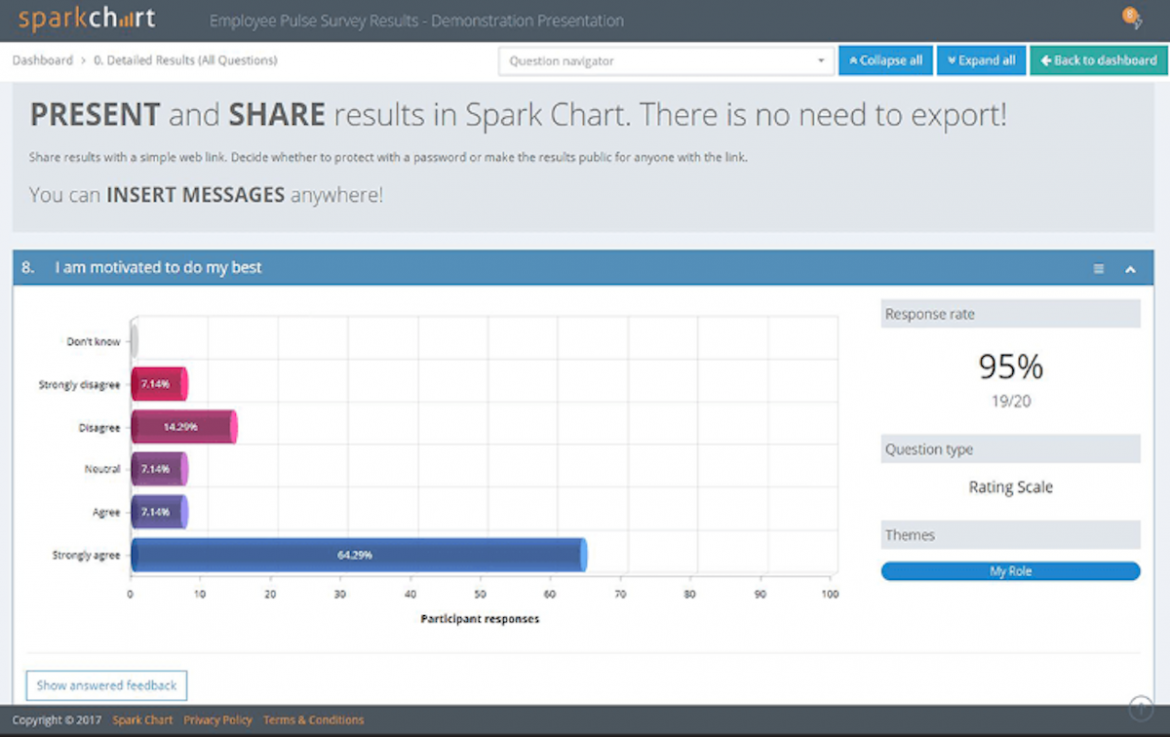Click the Show answered feedback field
Screen dimensions: 1170x737
pyautogui.click(x=106, y=685)
